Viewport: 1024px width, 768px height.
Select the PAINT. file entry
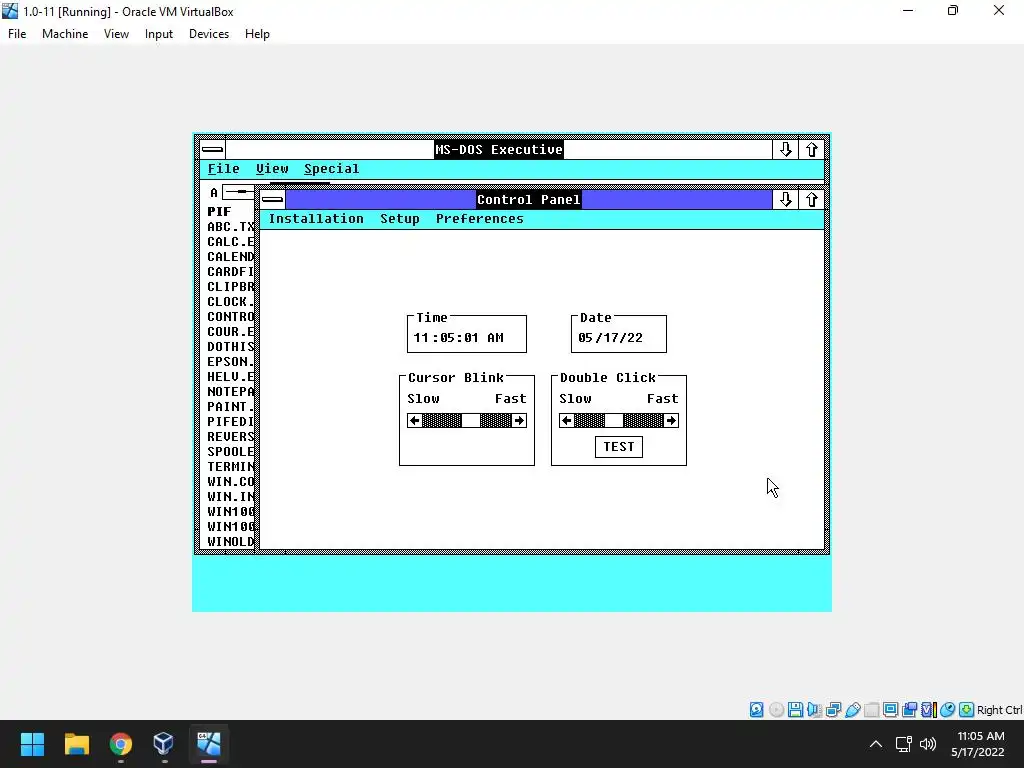pos(231,407)
